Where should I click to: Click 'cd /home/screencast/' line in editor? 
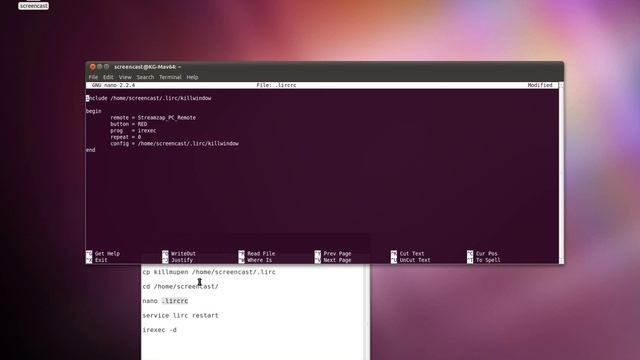(x=180, y=287)
